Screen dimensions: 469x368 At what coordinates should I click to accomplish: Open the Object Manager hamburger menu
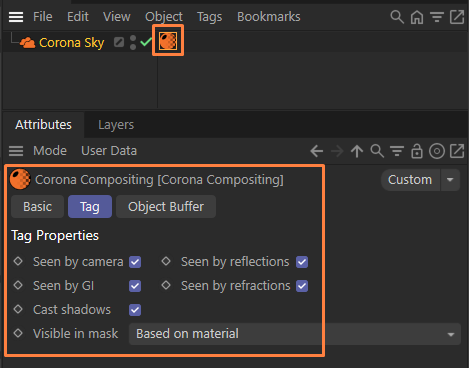(x=16, y=17)
